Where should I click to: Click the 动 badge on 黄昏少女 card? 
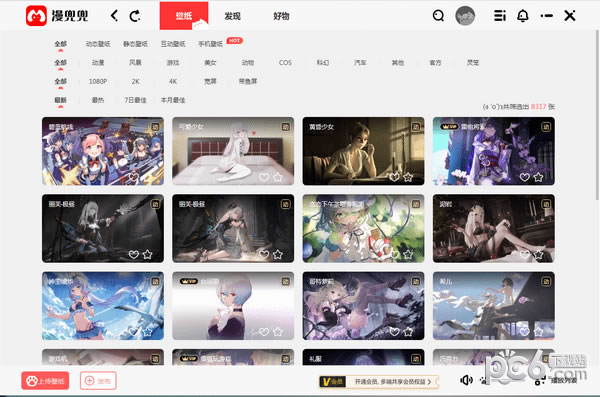[x=416, y=127]
